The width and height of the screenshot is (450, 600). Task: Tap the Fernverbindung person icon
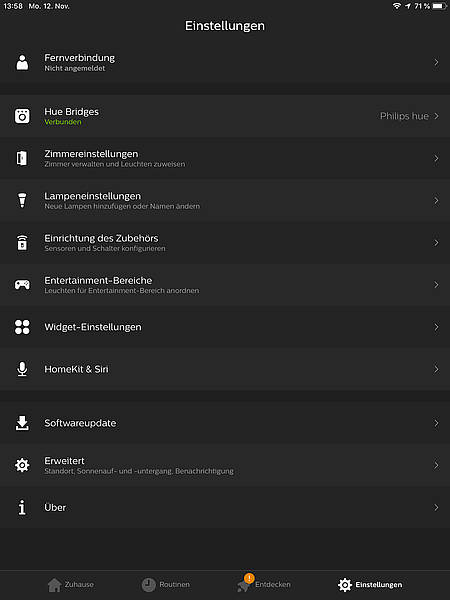pyautogui.click(x=22, y=62)
